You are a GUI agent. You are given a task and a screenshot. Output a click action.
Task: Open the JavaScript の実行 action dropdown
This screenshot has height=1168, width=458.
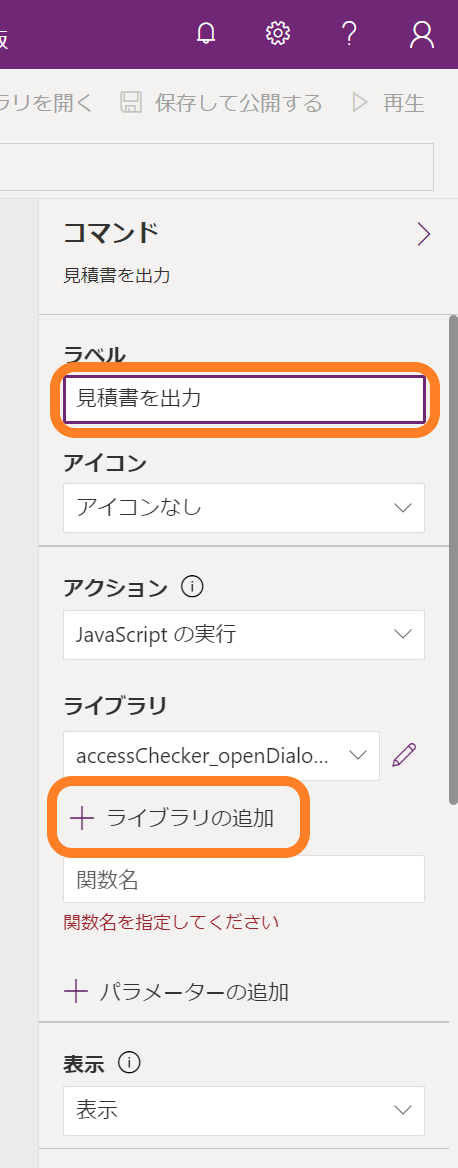(244, 635)
